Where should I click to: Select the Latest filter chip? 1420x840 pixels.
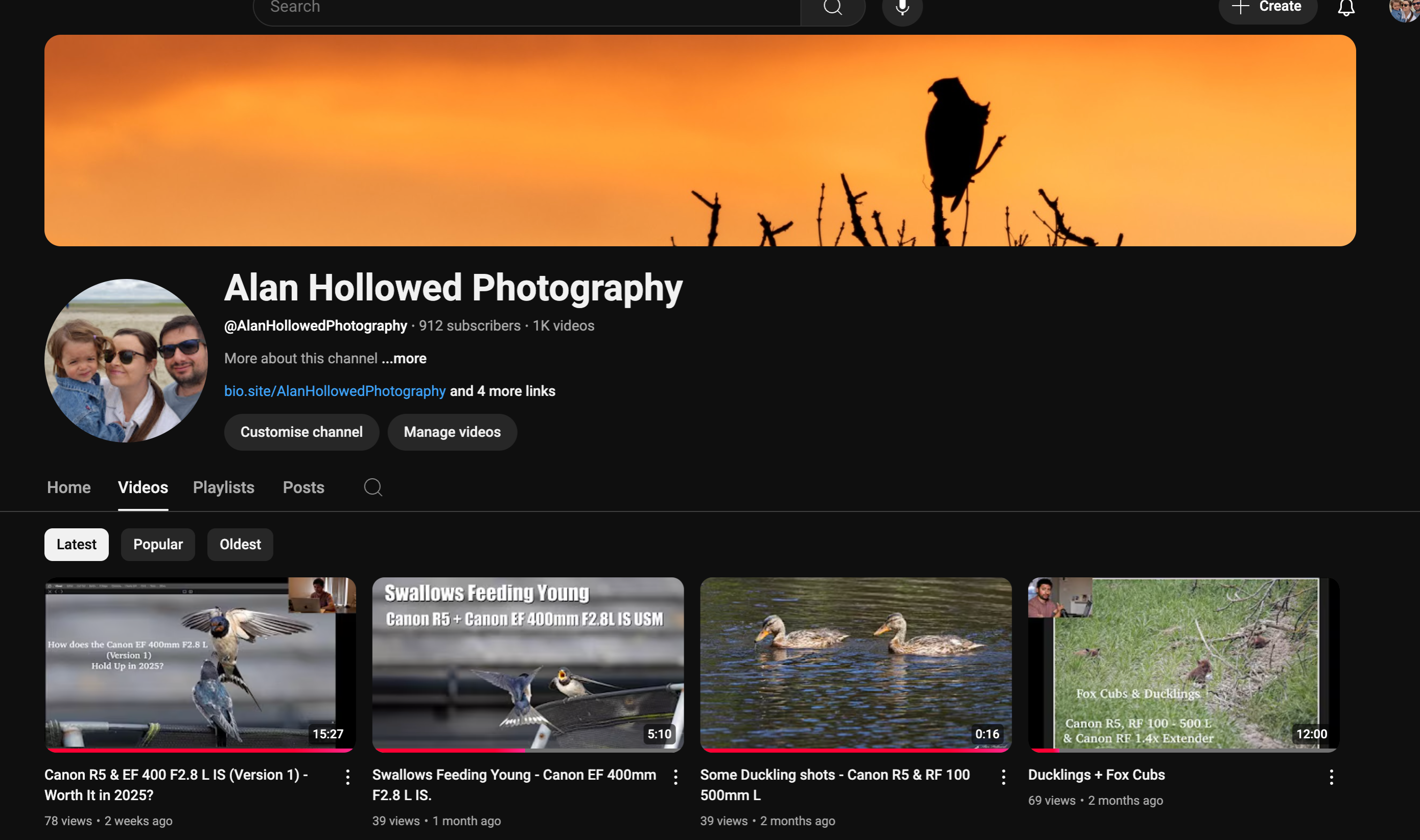pyautogui.click(x=76, y=544)
